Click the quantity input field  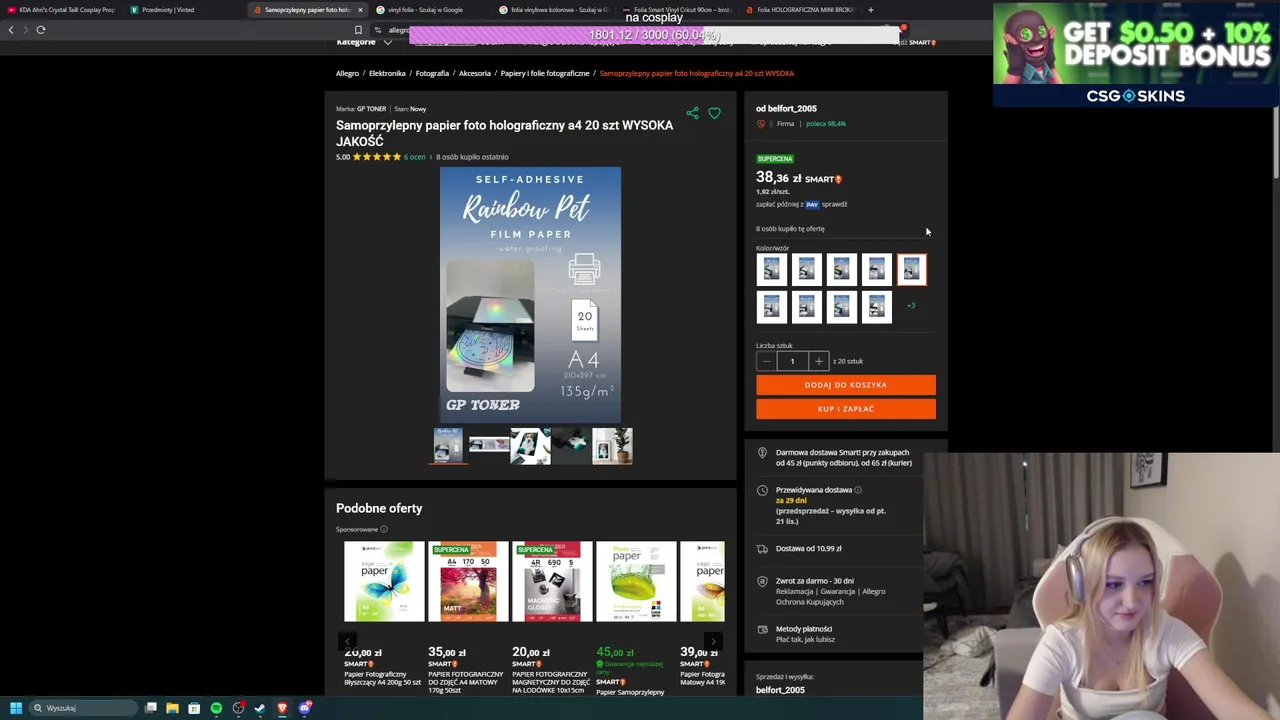click(792, 361)
